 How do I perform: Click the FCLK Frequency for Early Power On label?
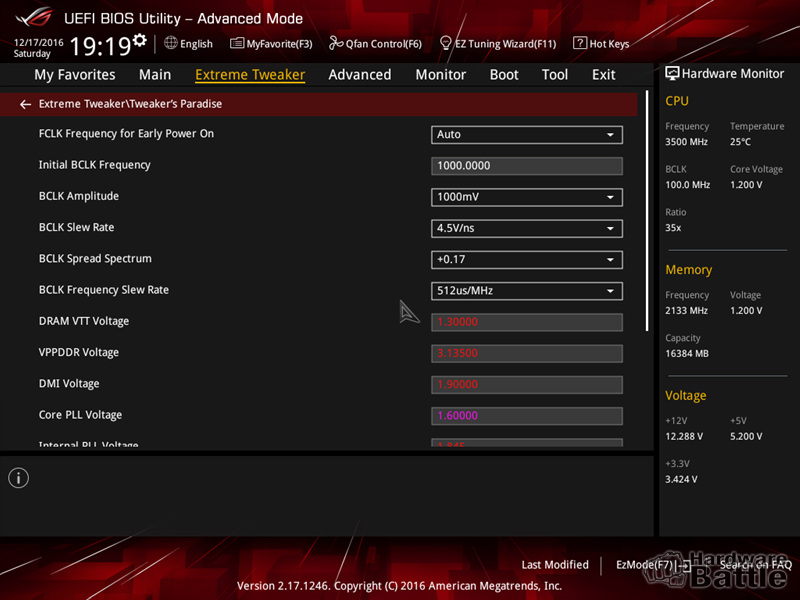(x=126, y=134)
